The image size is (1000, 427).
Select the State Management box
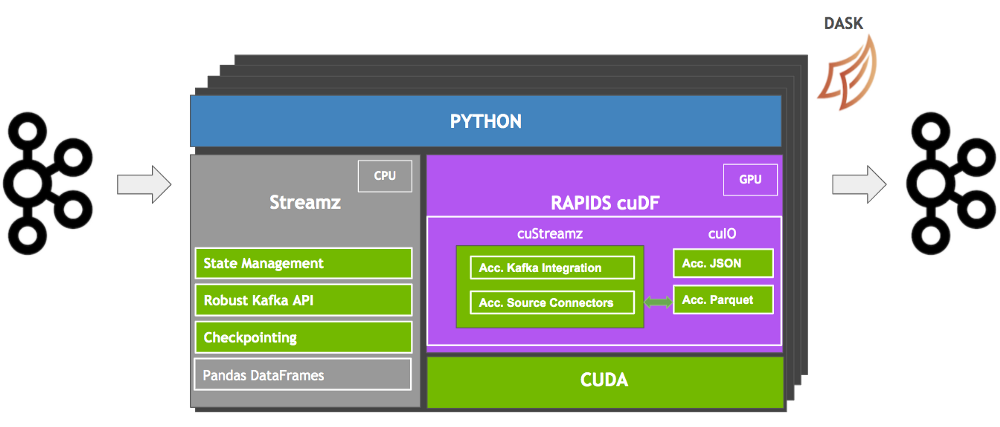click(303, 263)
